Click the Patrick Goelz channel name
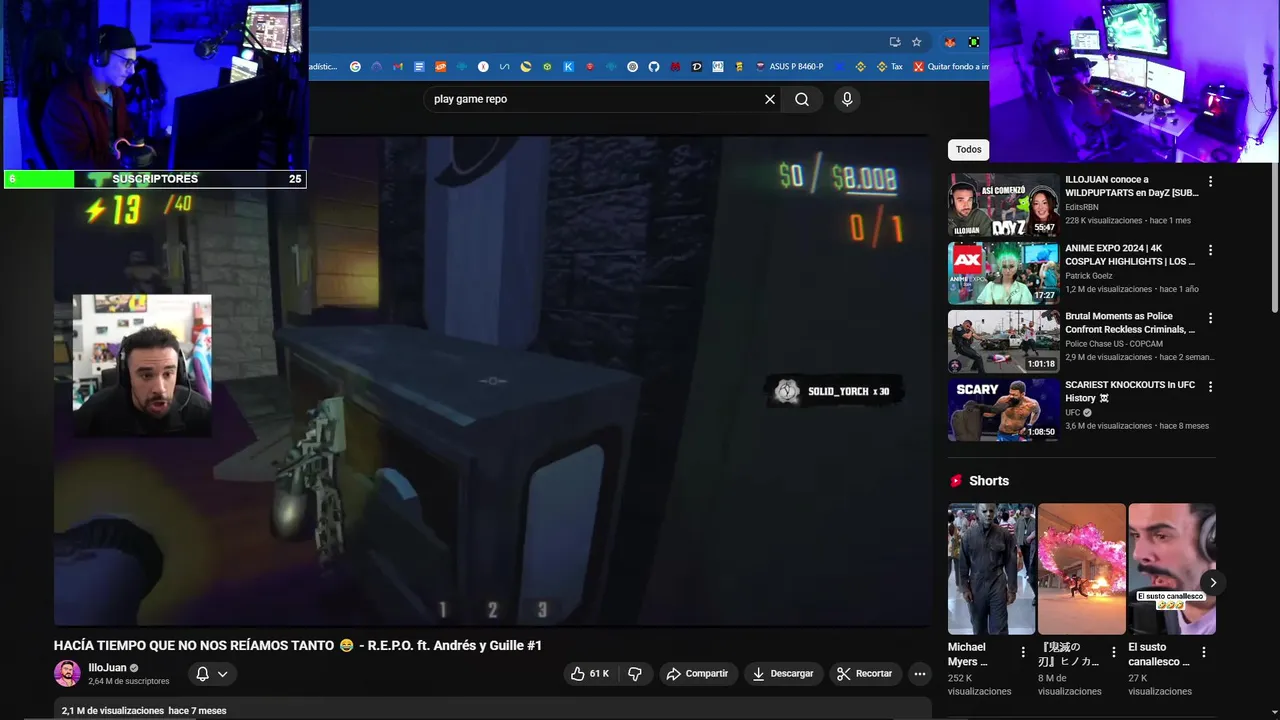 coord(1088,276)
